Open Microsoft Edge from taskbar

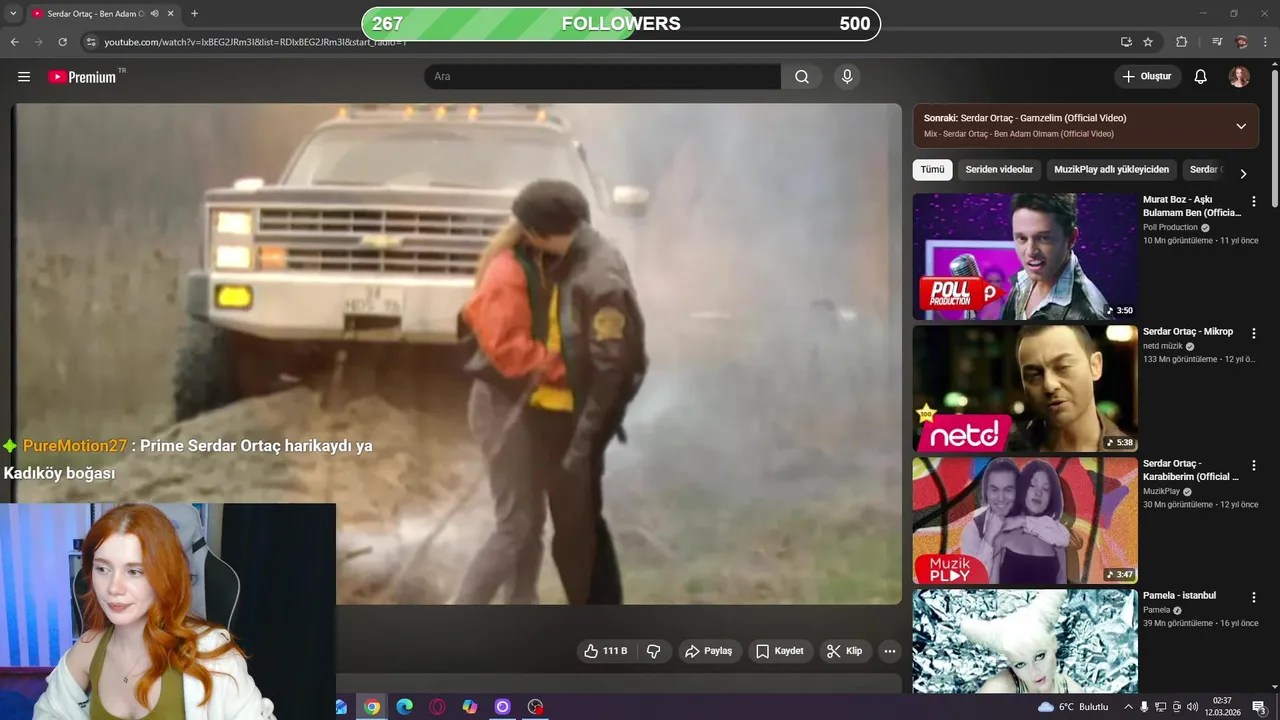click(x=404, y=707)
